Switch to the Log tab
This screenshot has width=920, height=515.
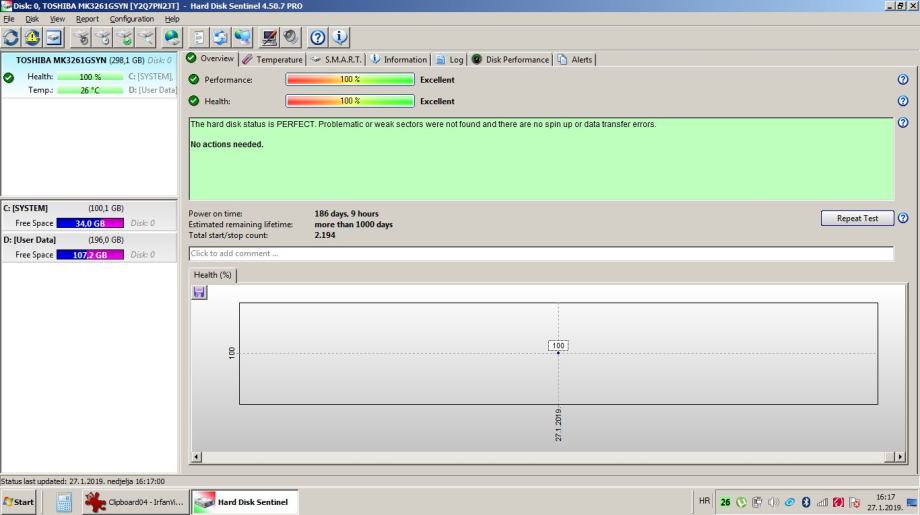[x=449, y=59]
